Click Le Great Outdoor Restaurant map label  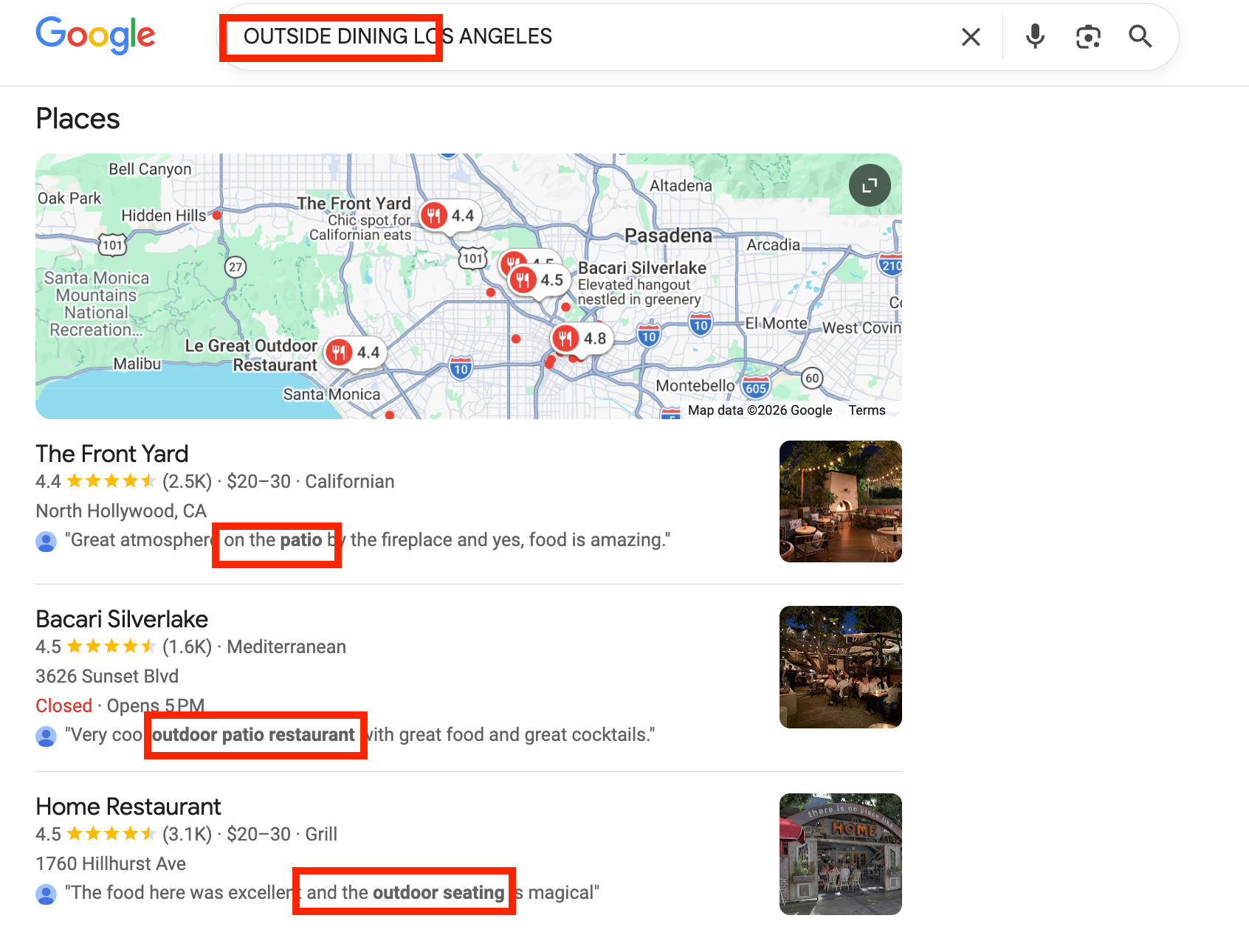(251, 355)
